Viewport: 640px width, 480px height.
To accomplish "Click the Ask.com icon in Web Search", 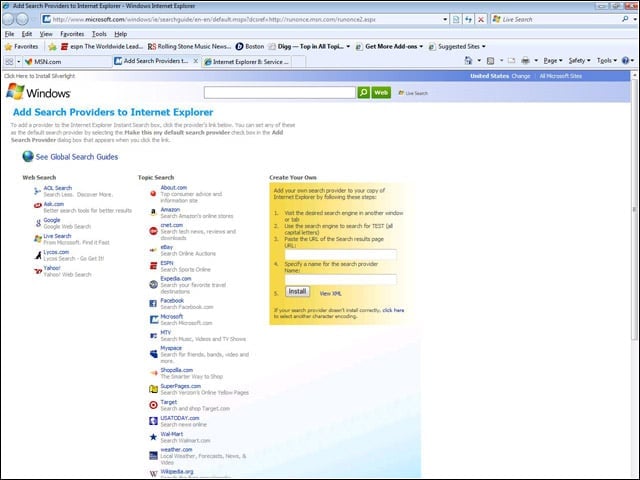I will pos(38,205).
